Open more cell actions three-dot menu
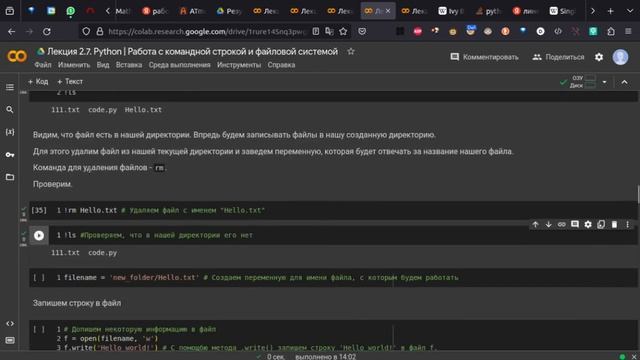Screen dimensions: 640x360 click(x=627, y=224)
